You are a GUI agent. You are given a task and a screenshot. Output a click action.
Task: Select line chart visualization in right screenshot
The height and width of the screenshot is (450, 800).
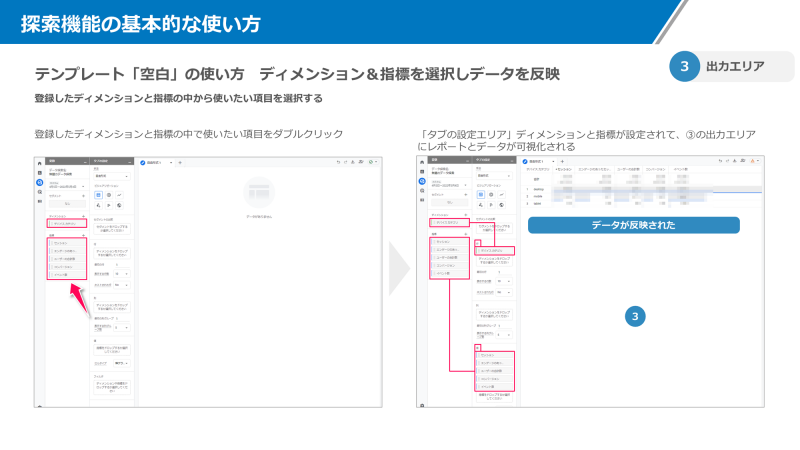coord(503,193)
